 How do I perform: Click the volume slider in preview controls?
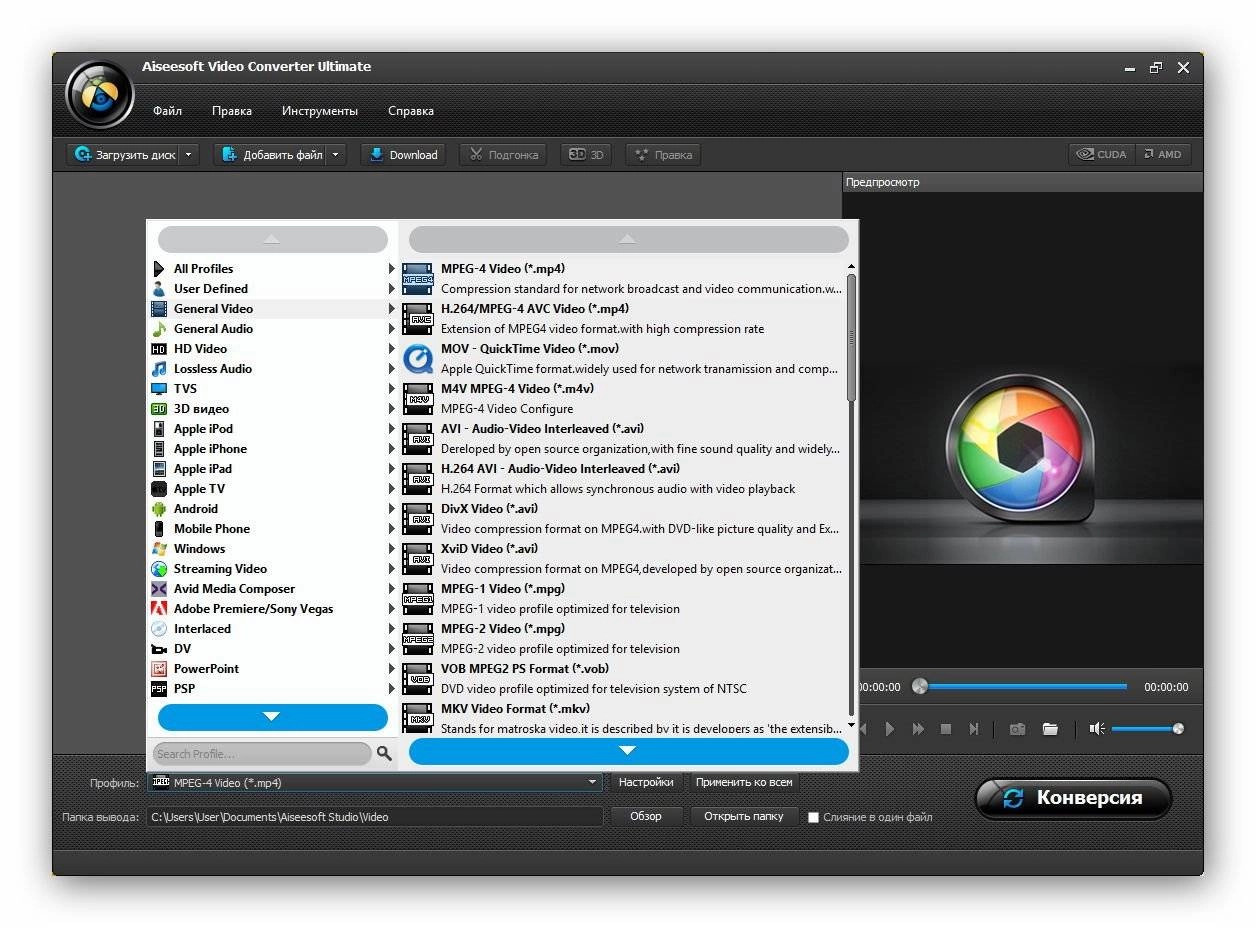(x=1147, y=729)
